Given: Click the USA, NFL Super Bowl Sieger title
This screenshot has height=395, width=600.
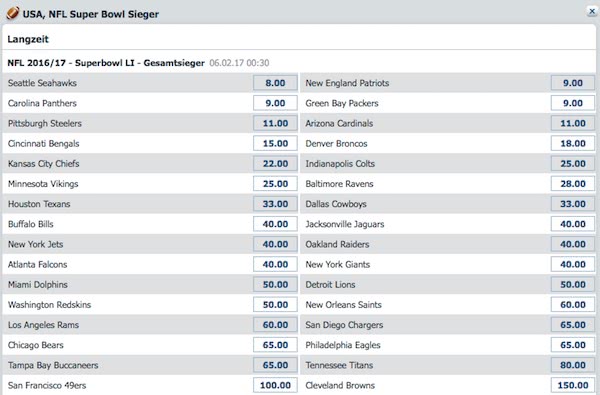Looking at the screenshot, I should pos(91,14).
